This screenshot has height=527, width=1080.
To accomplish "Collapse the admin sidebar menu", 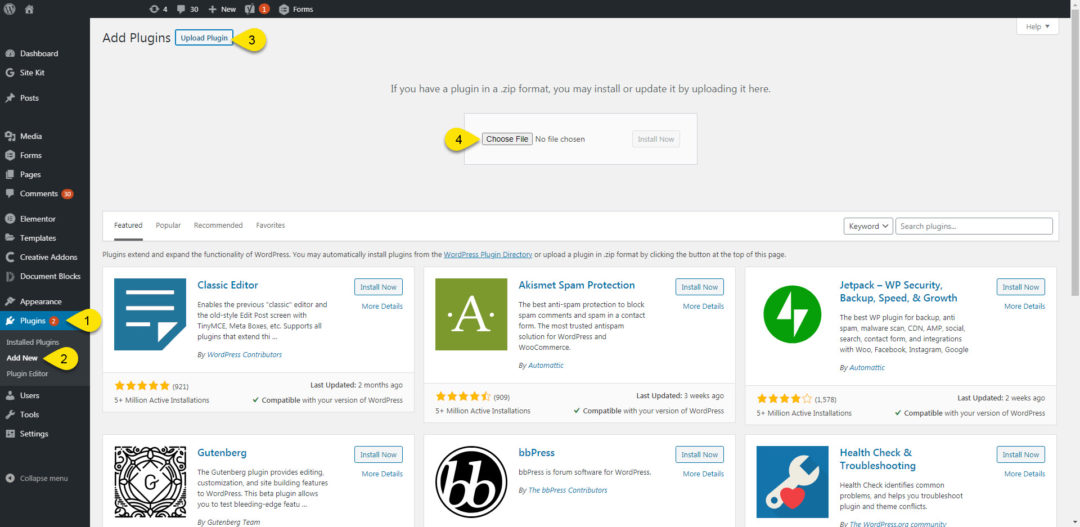I will (x=37, y=478).
